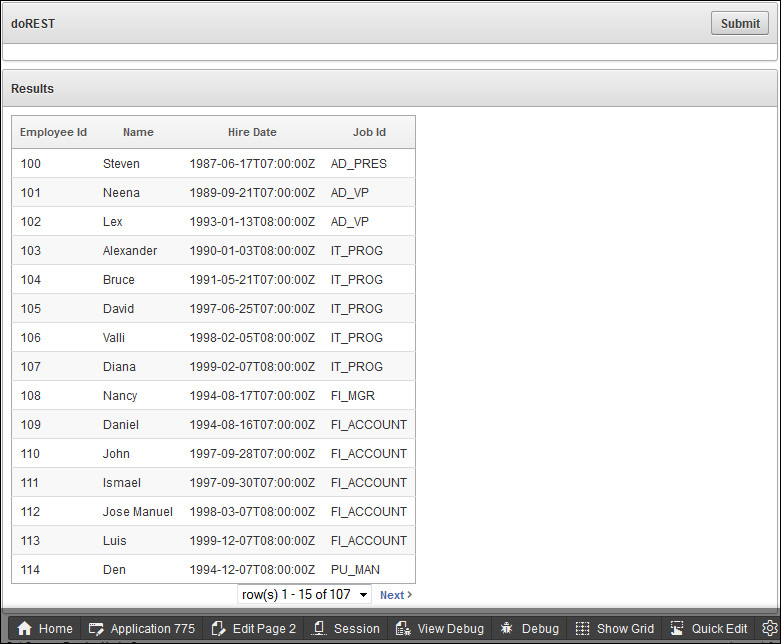Click the name Daniel
781x644 pixels.
click(121, 424)
